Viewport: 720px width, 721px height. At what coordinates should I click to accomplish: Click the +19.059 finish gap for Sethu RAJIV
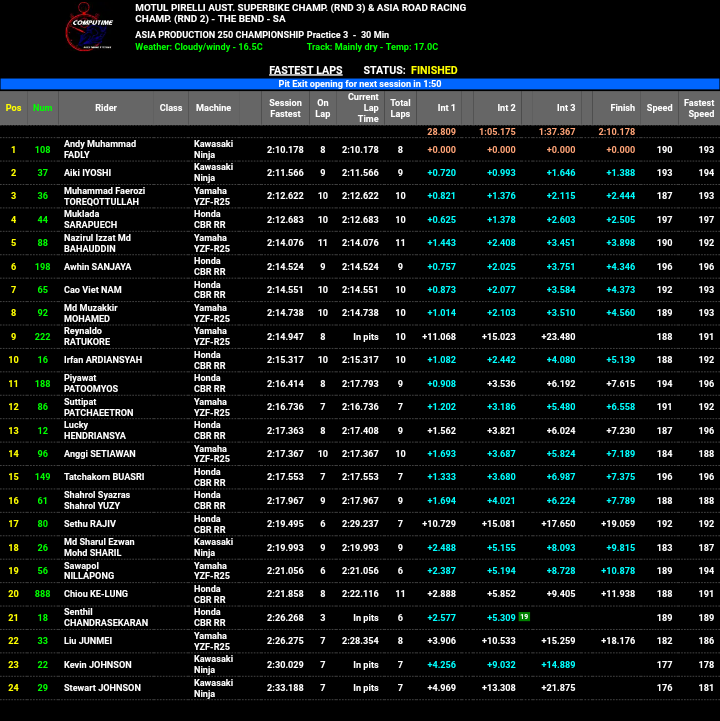[618, 524]
